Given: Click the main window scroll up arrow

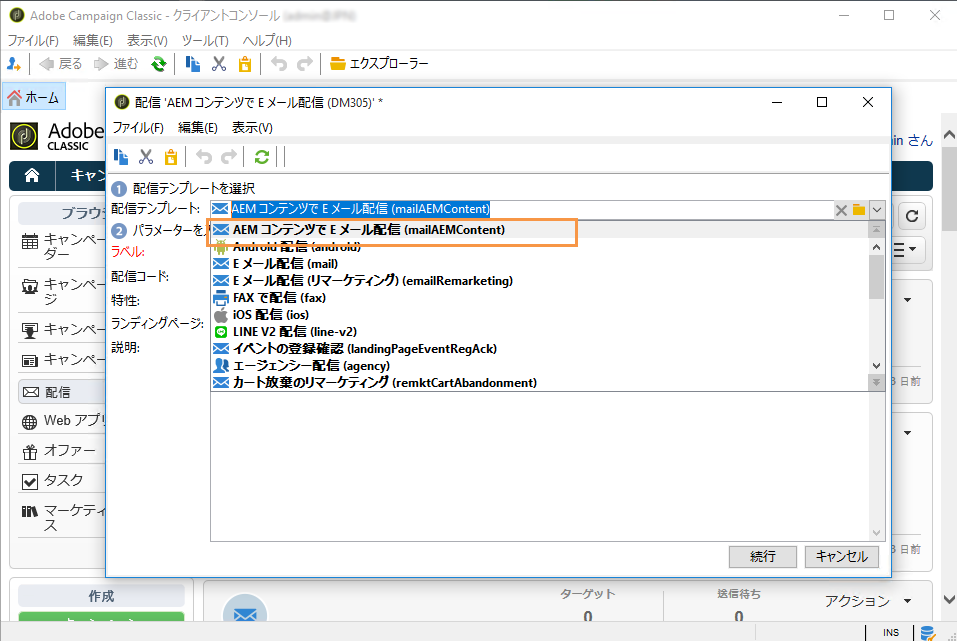Looking at the screenshot, I should pyautogui.click(x=949, y=134).
